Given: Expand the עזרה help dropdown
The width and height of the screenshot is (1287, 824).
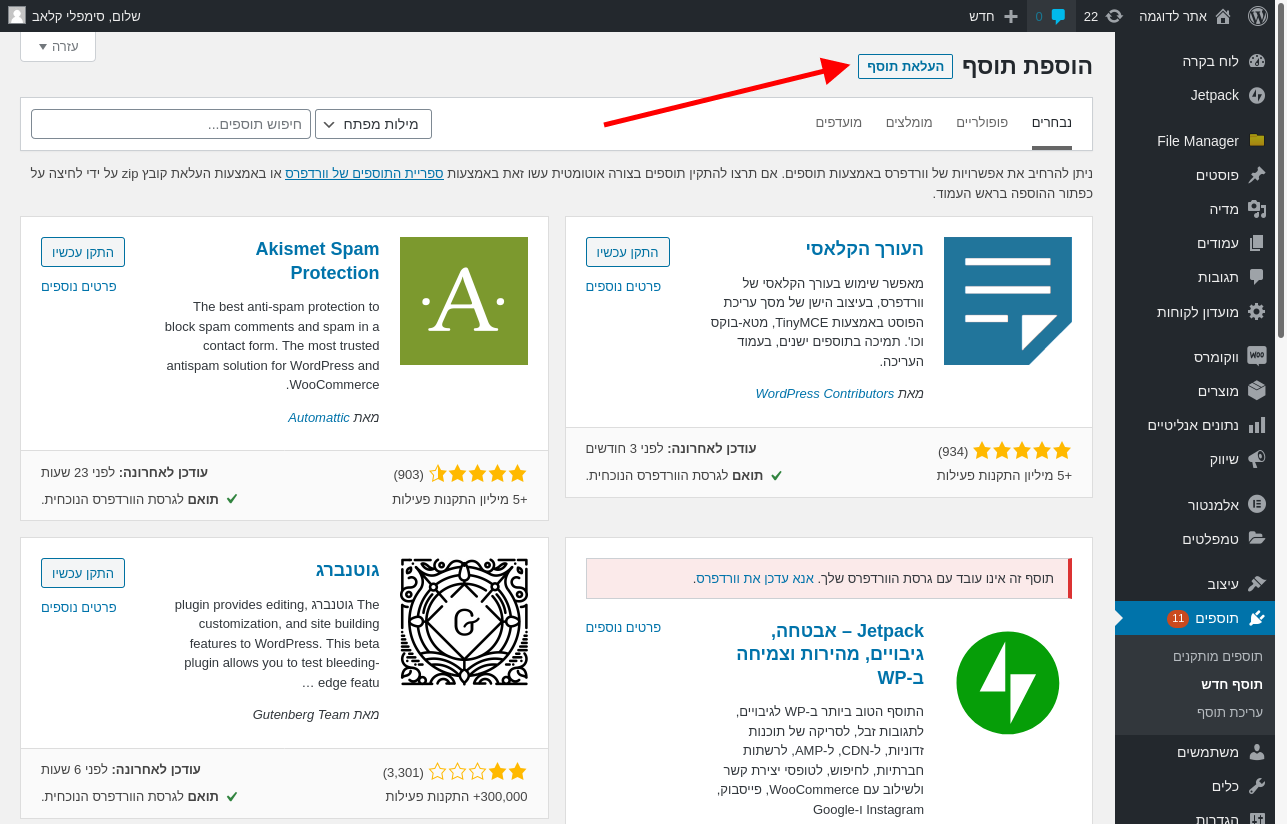Looking at the screenshot, I should coord(58,46).
